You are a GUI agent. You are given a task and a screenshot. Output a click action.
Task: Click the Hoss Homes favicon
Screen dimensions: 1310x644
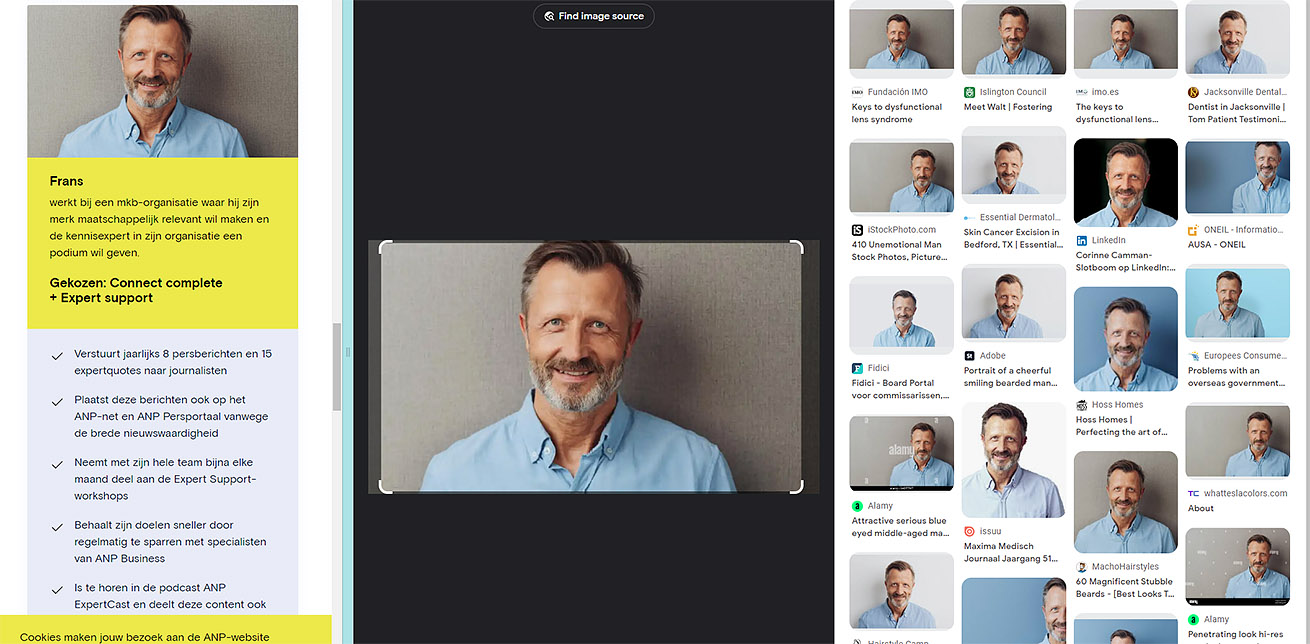click(x=1081, y=405)
